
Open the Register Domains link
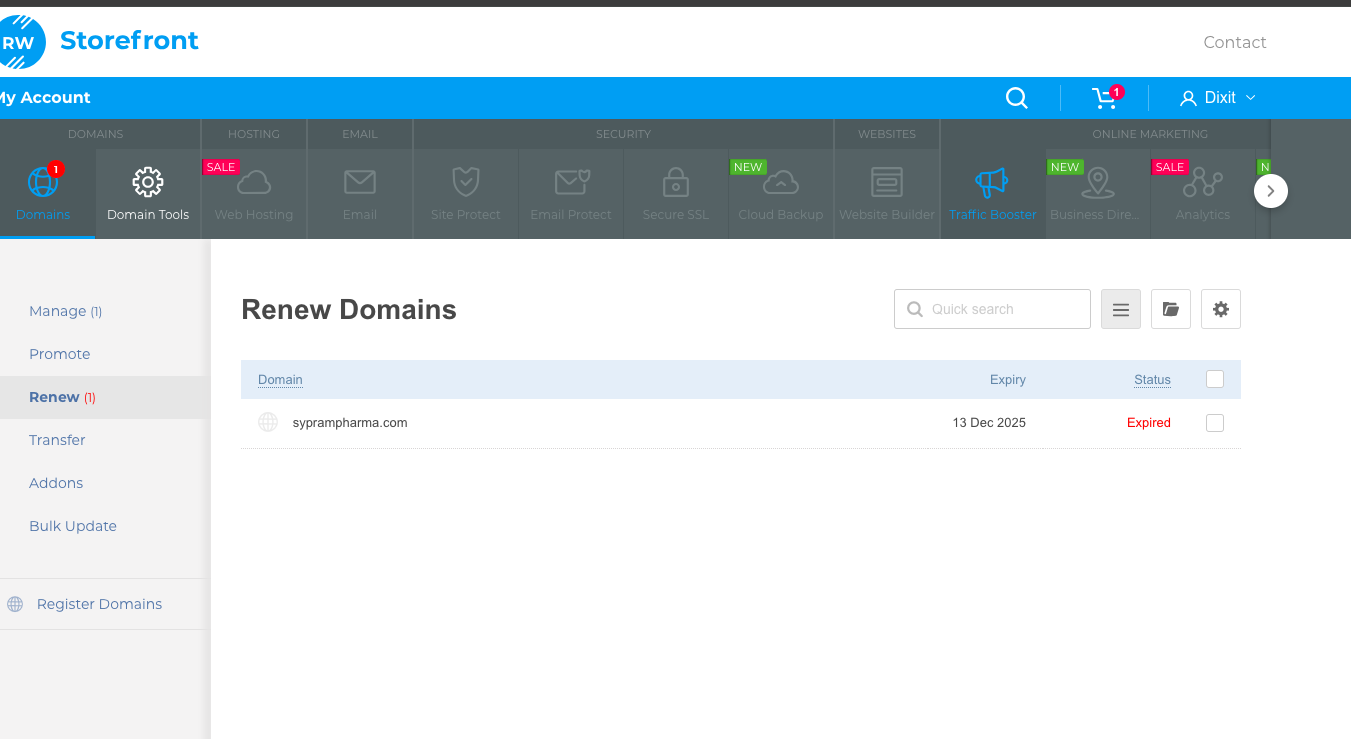click(x=99, y=604)
